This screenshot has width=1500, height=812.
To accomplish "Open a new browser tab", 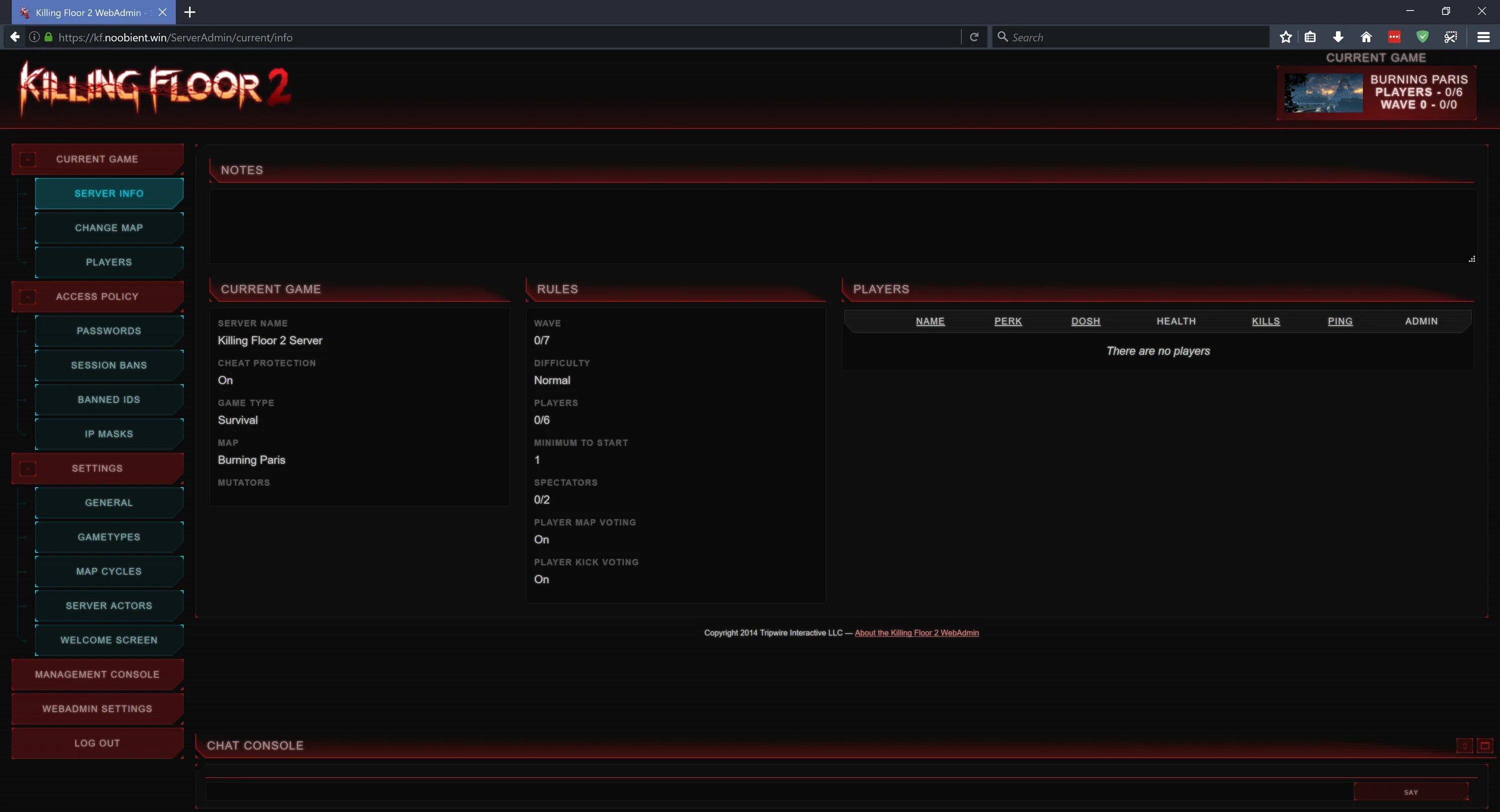I will [190, 12].
